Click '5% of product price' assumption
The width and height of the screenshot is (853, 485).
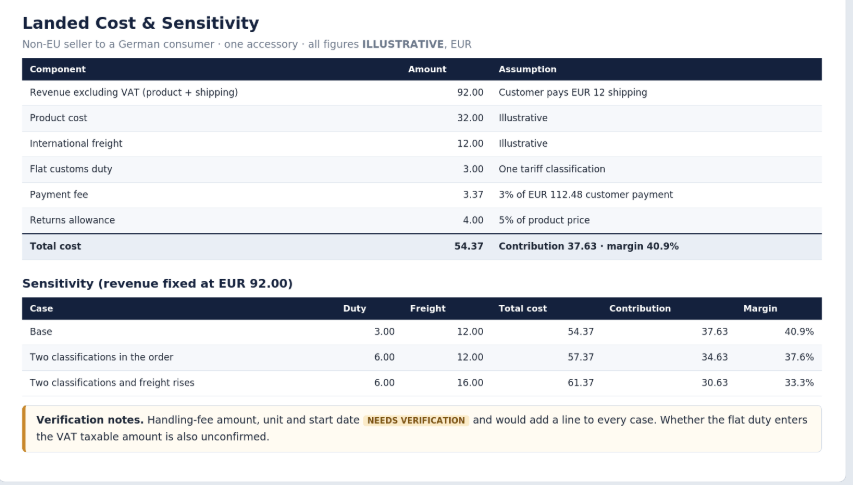pos(544,220)
